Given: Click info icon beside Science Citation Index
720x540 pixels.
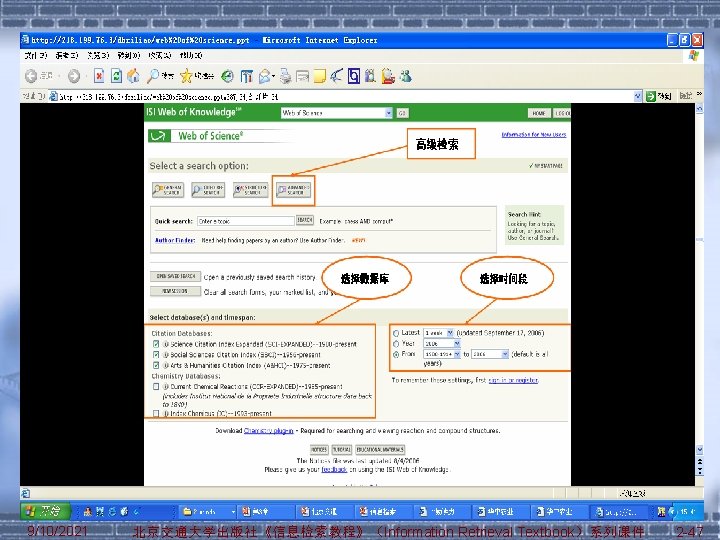Looking at the screenshot, I should [166, 344].
